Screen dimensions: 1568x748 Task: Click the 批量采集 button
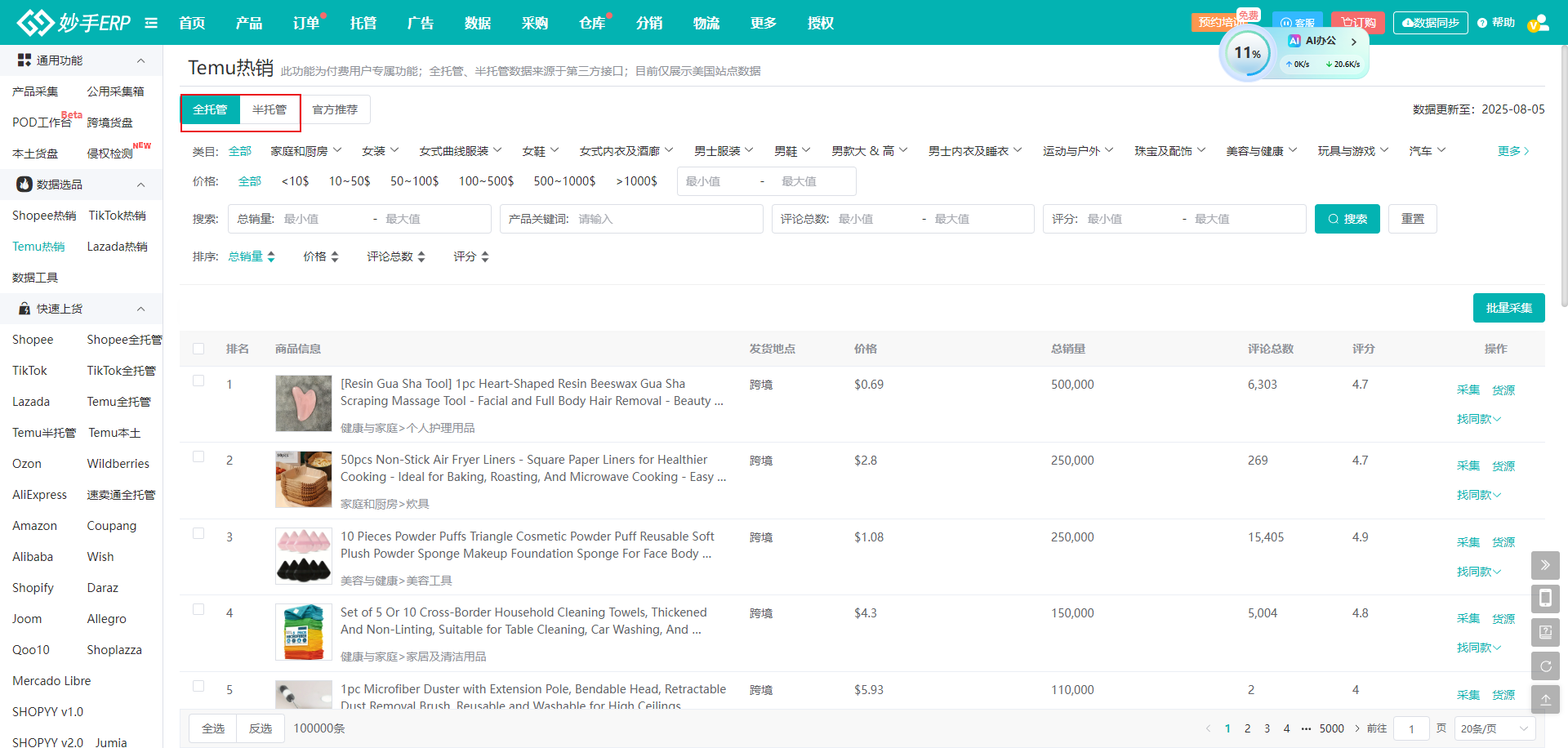coord(1509,308)
